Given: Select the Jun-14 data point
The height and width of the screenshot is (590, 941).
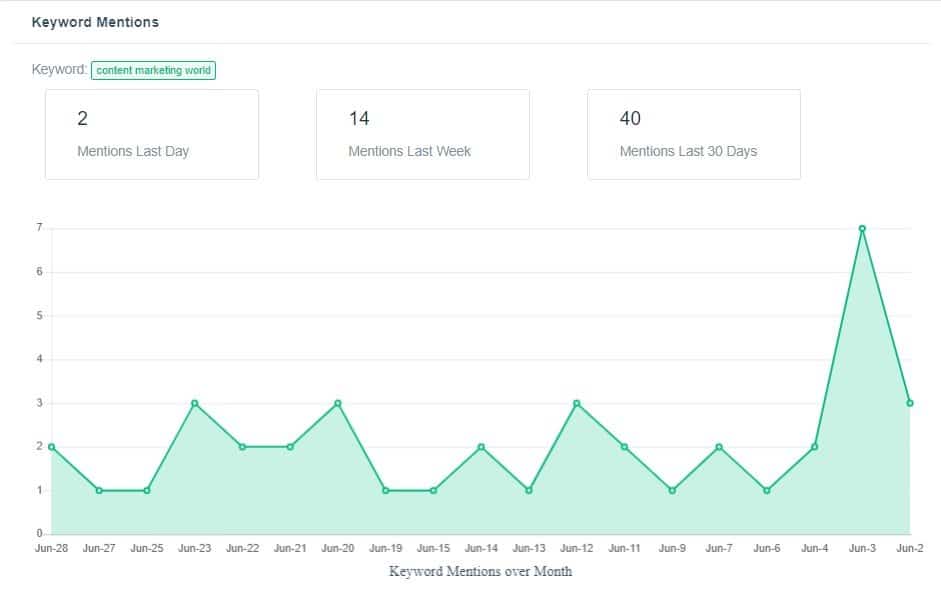Looking at the screenshot, I should point(481,447).
